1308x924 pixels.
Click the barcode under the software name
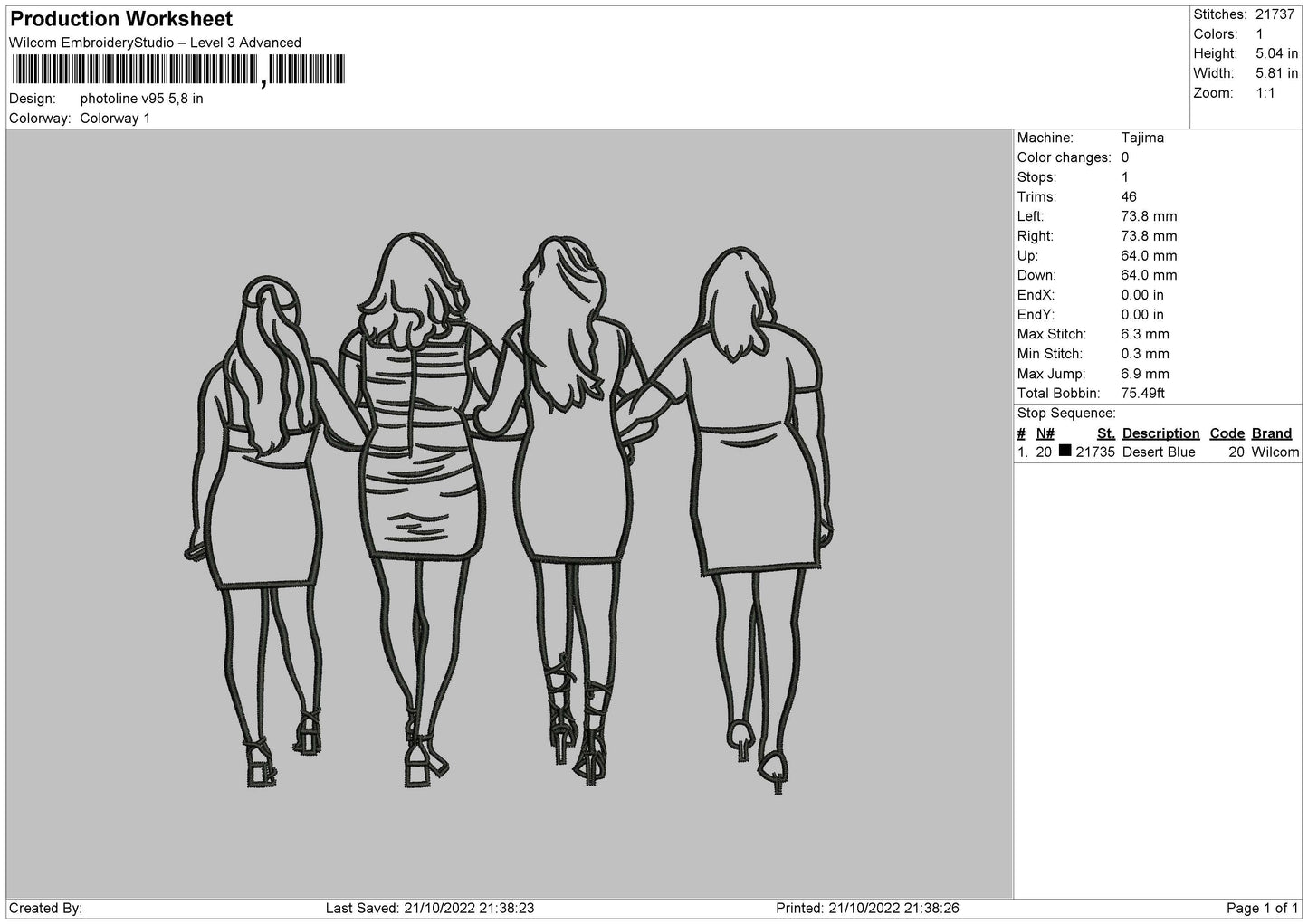coord(177,70)
